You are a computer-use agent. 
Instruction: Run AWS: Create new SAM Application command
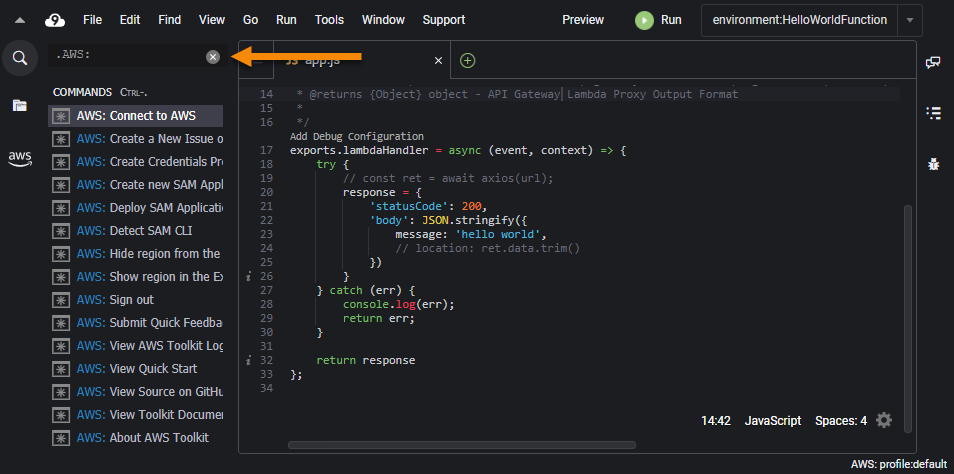(x=136, y=185)
